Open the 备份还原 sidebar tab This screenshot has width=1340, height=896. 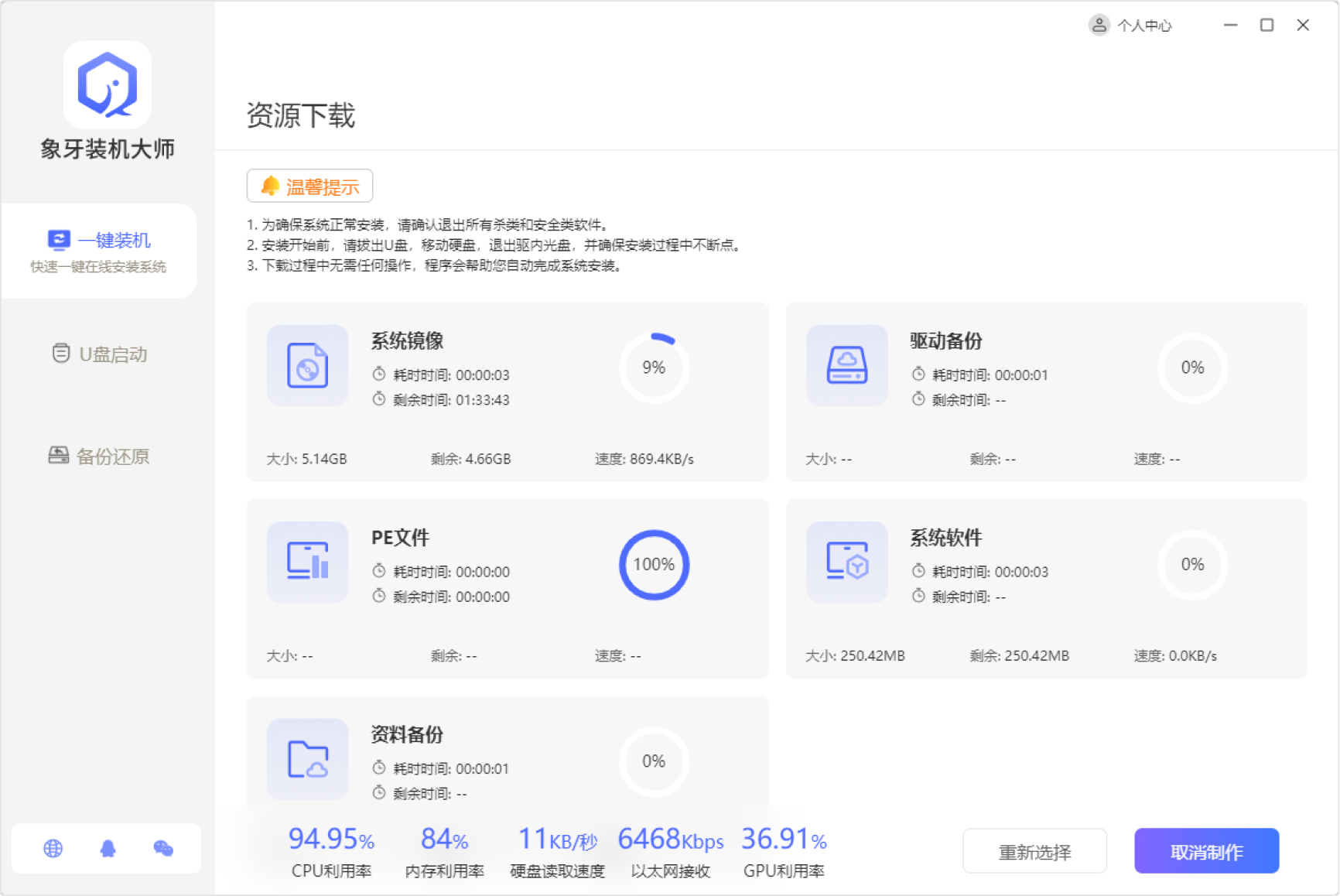point(99,457)
